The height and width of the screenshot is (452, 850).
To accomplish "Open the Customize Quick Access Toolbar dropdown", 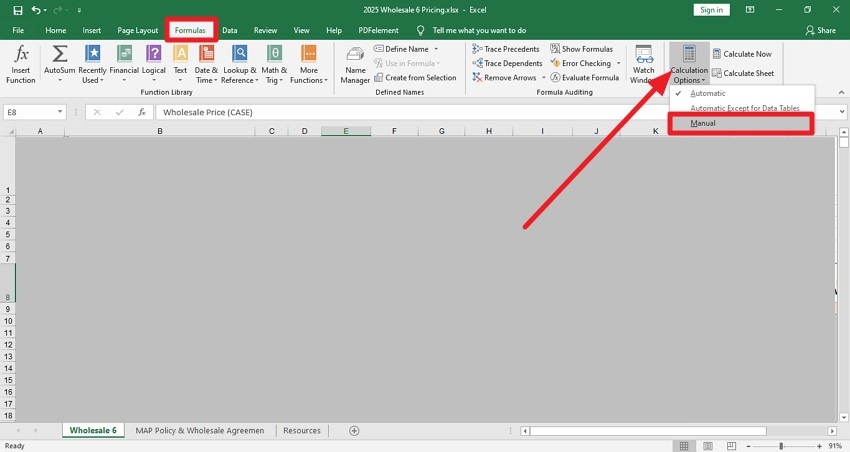I will 79,10.
